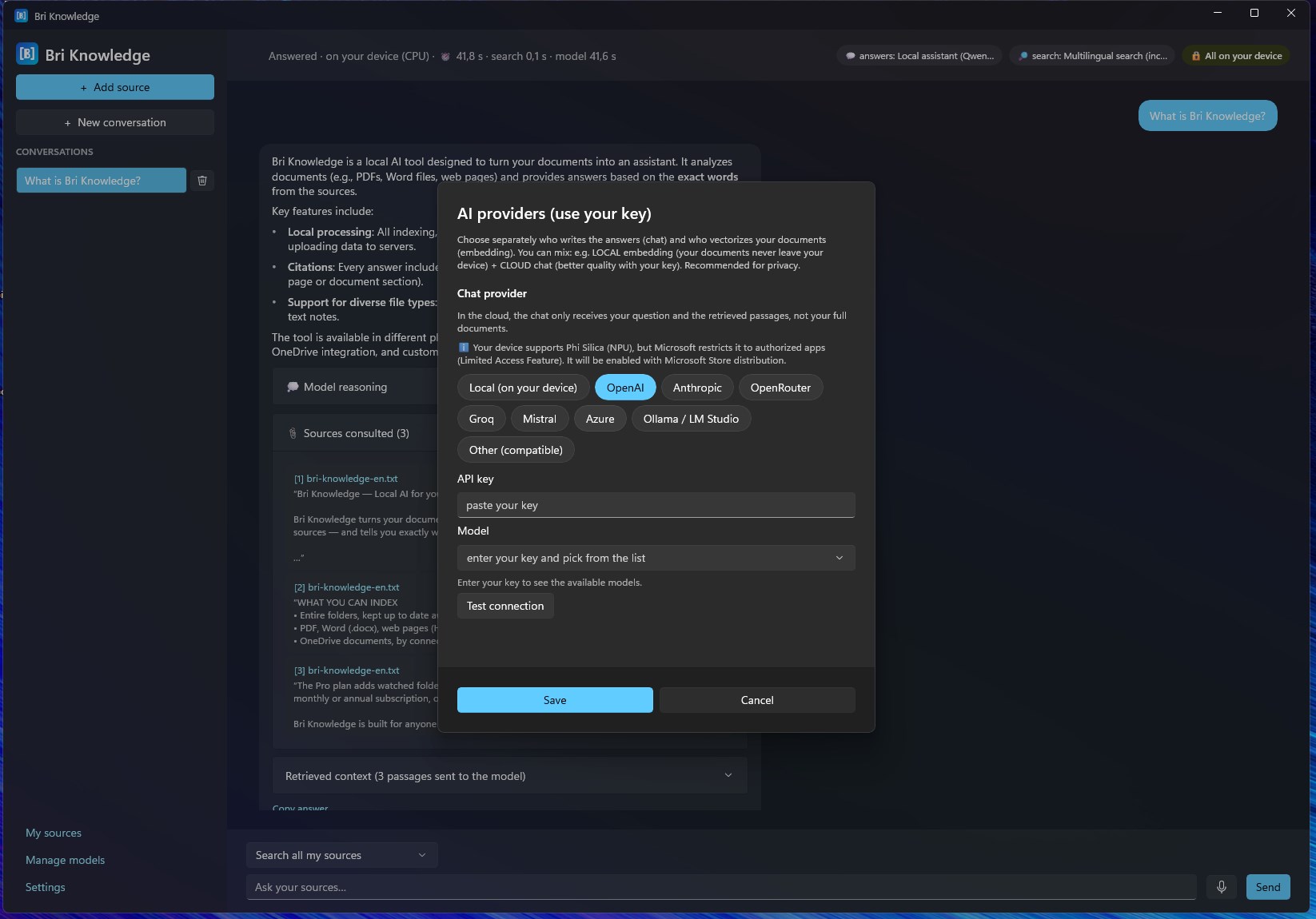Open Manage models in sidebar
Screen dimensions: 1316x919
tap(66, 860)
